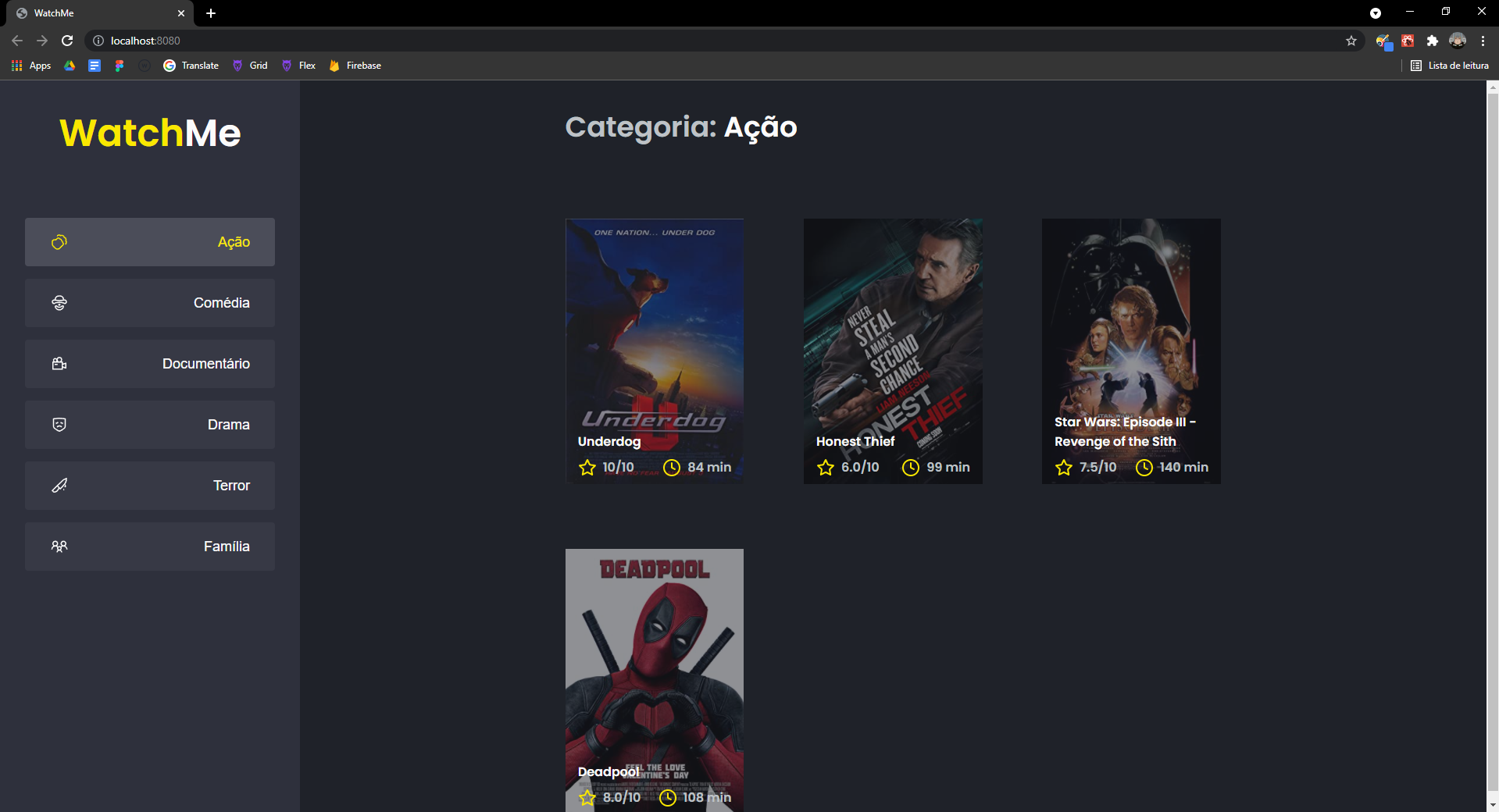Click the Honest Thief clock icon
This screenshot has width=1499, height=812.
pyautogui.click(x=911, y=467)
